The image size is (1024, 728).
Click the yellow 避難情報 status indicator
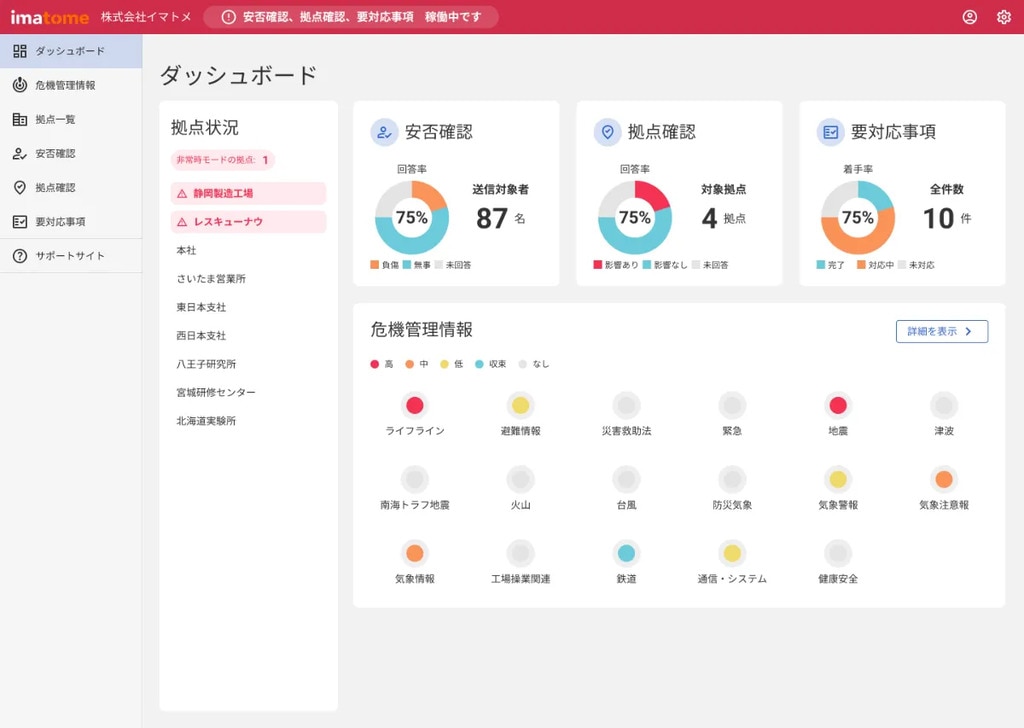(520, 405)
